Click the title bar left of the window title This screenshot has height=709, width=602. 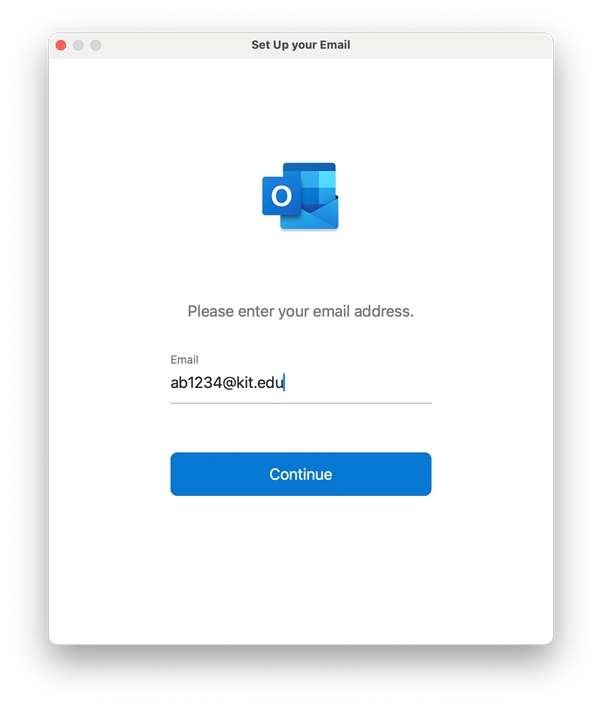(x=170, y=45)
